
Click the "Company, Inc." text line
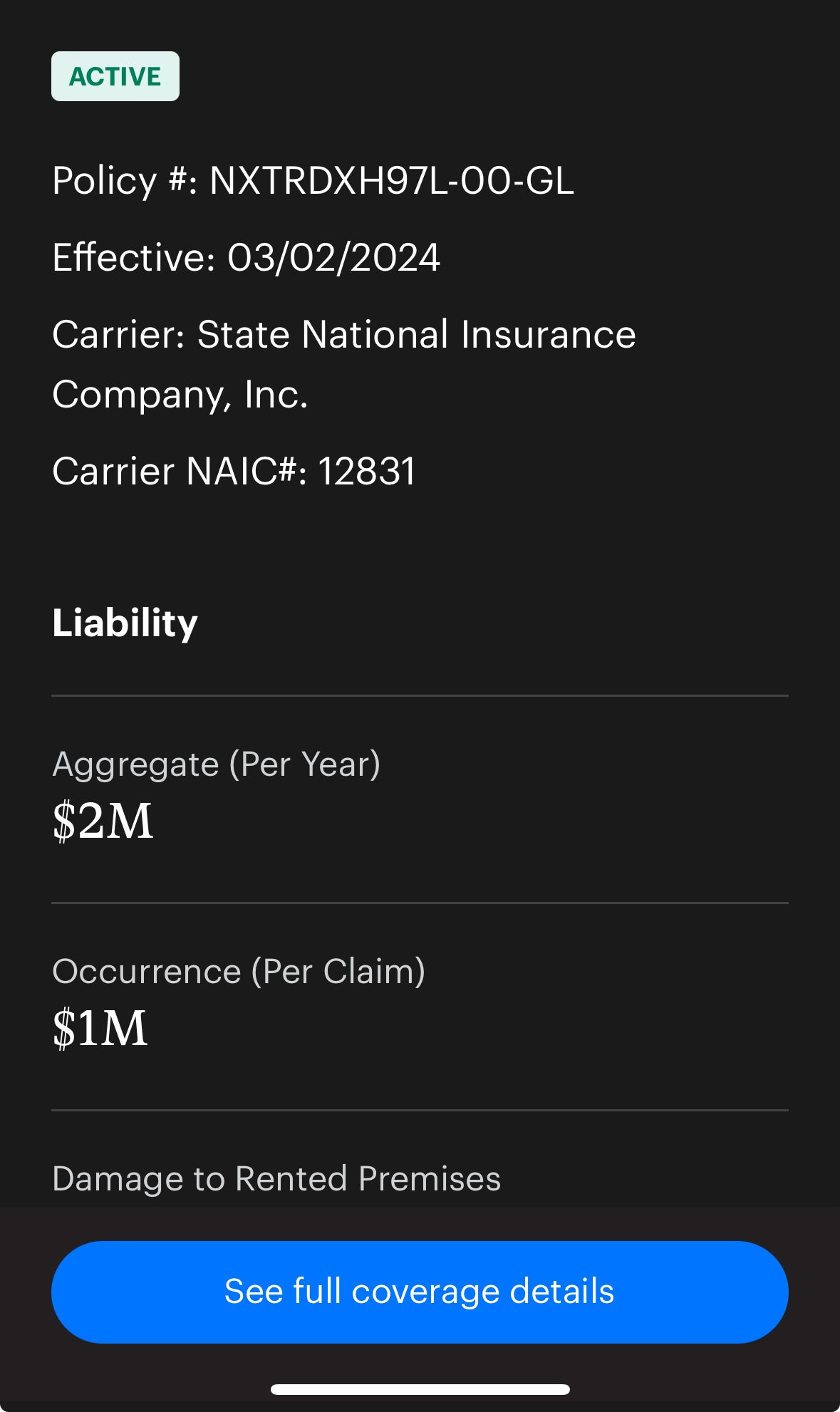tap(180, 395)
